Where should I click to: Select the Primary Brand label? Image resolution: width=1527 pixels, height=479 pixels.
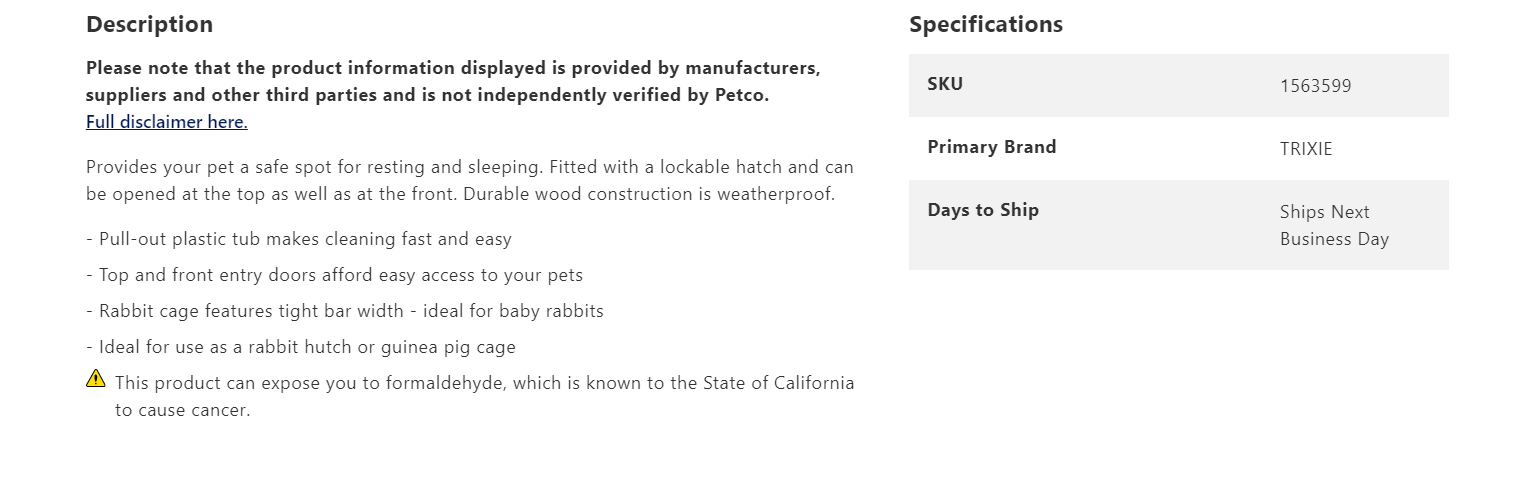(x=991, y=147)
